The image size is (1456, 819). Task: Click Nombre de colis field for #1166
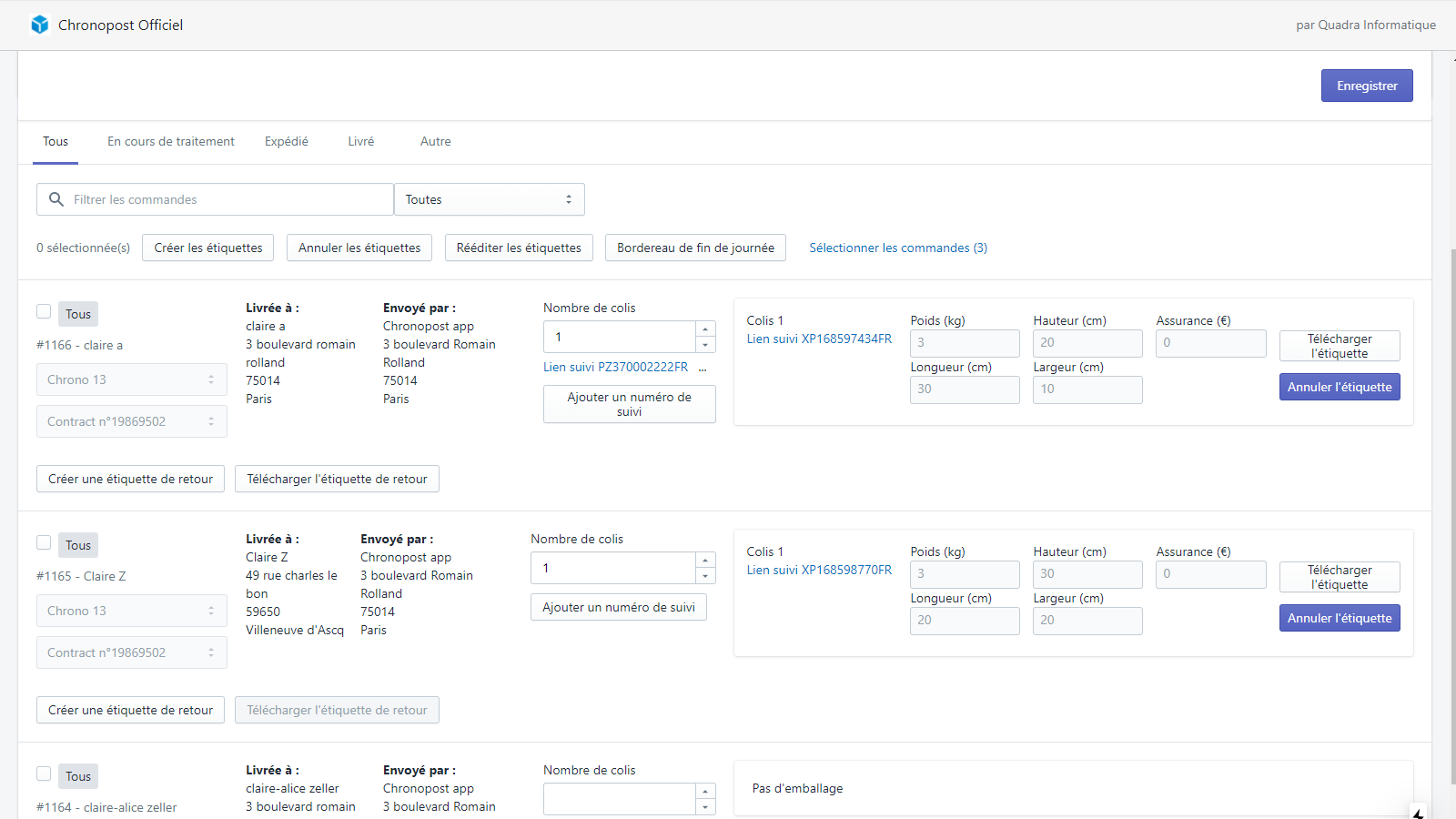coord(620,337)
